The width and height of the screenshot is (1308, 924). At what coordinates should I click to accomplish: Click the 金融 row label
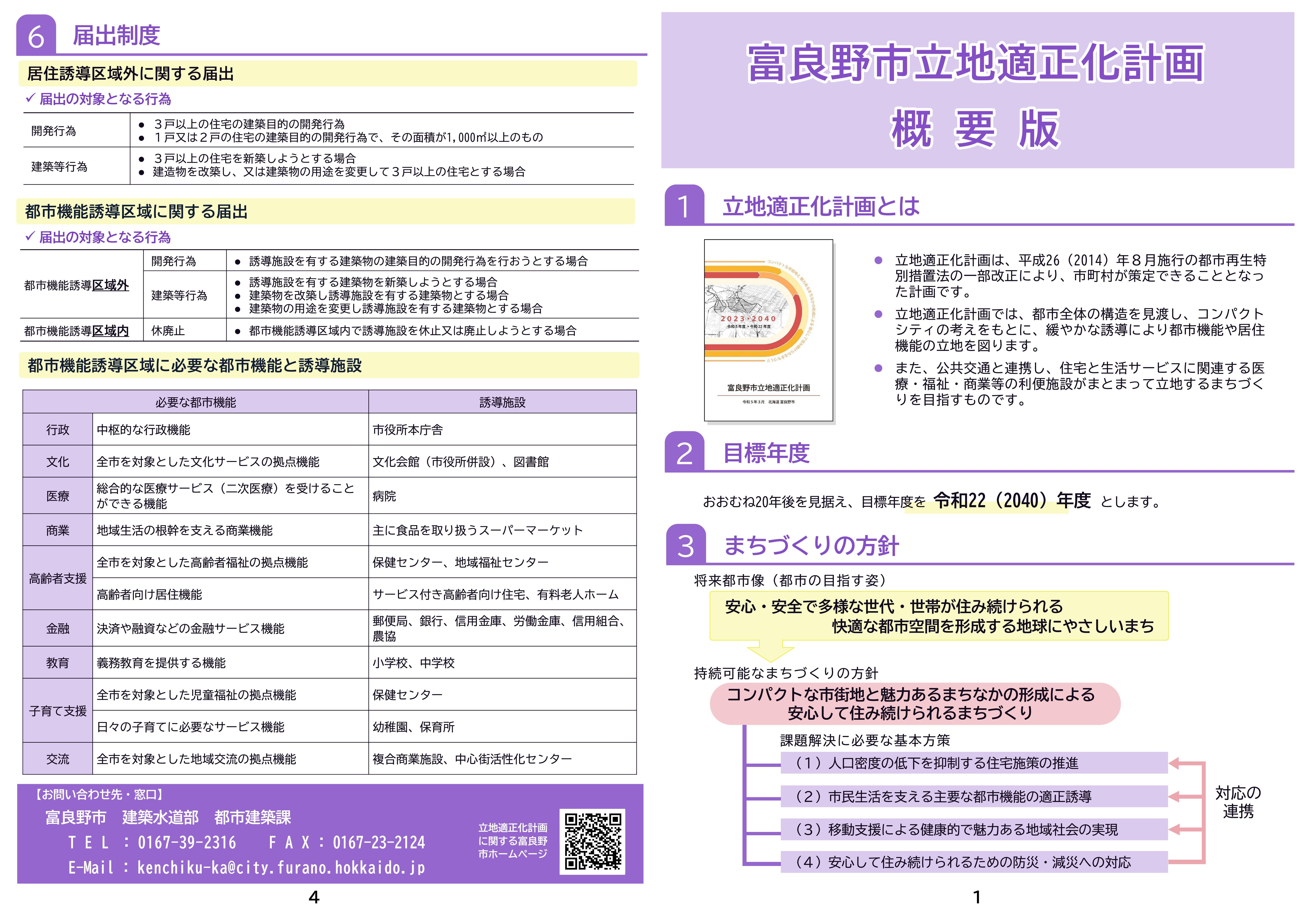(58, 628)
